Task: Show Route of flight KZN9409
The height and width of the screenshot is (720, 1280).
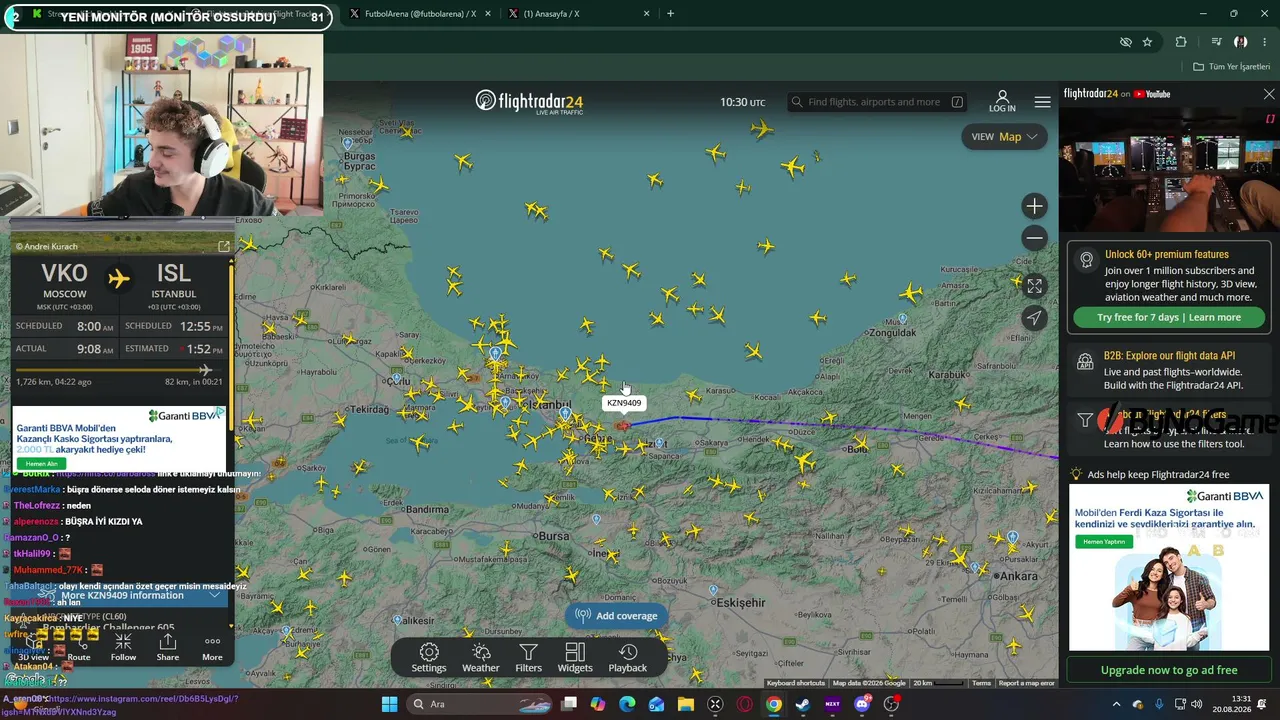Action: point(79,647)
